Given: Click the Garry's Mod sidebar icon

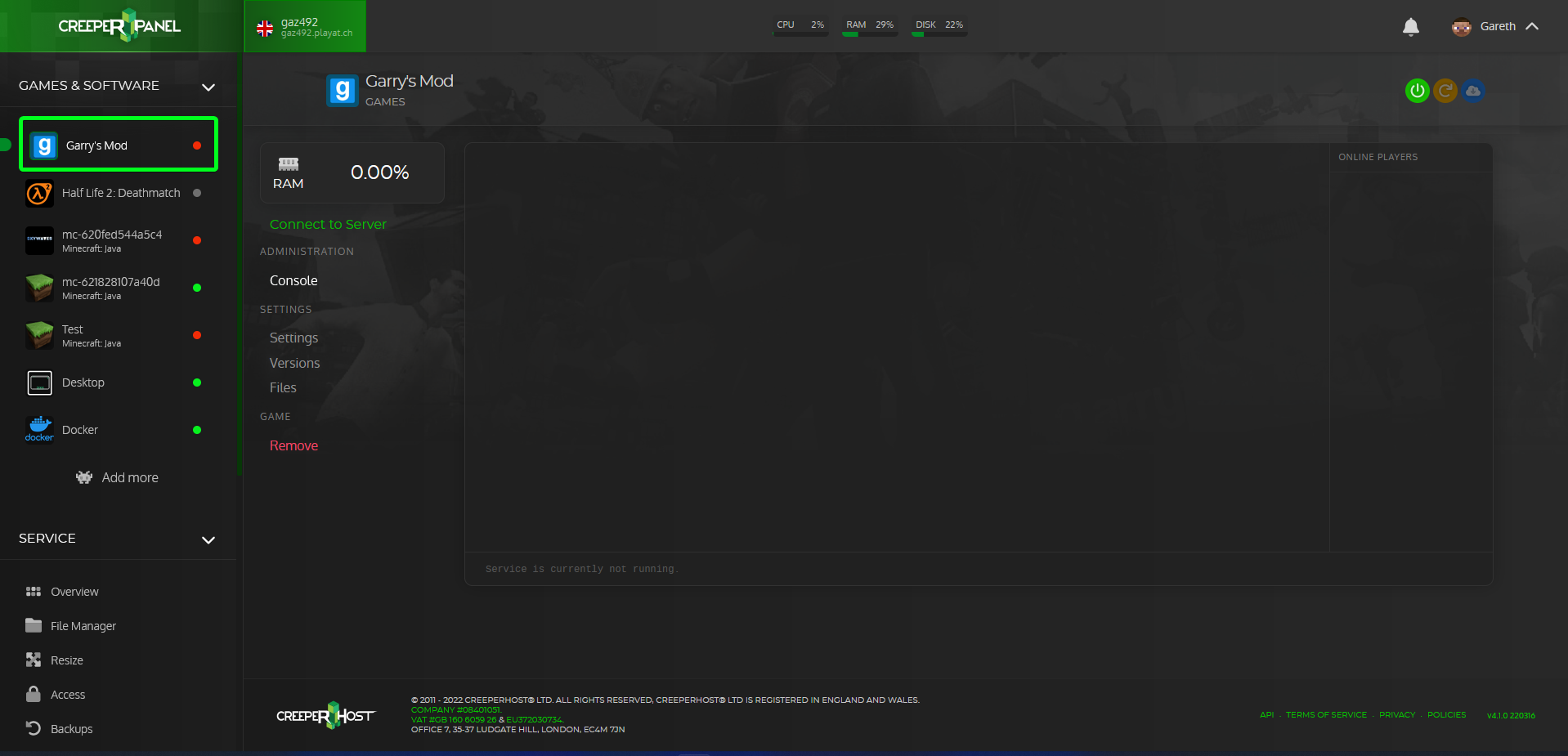Looking at the screenshot, I should point(44,145).
